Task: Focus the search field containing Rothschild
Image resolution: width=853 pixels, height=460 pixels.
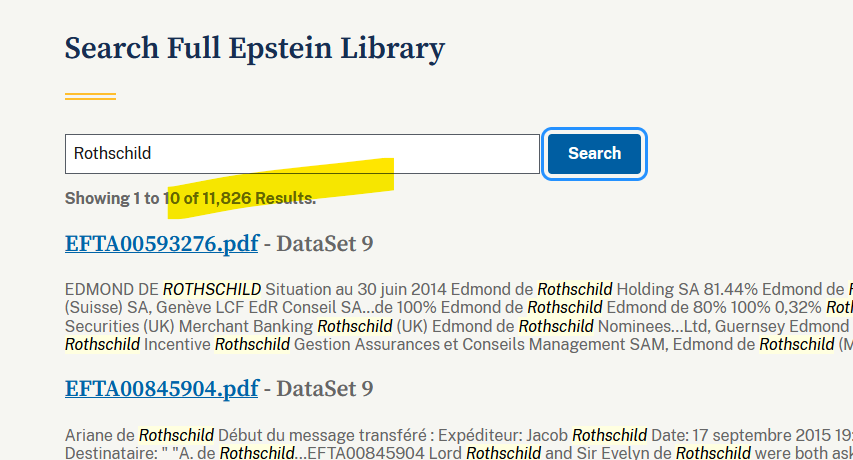Action: (x=302, y=154)
